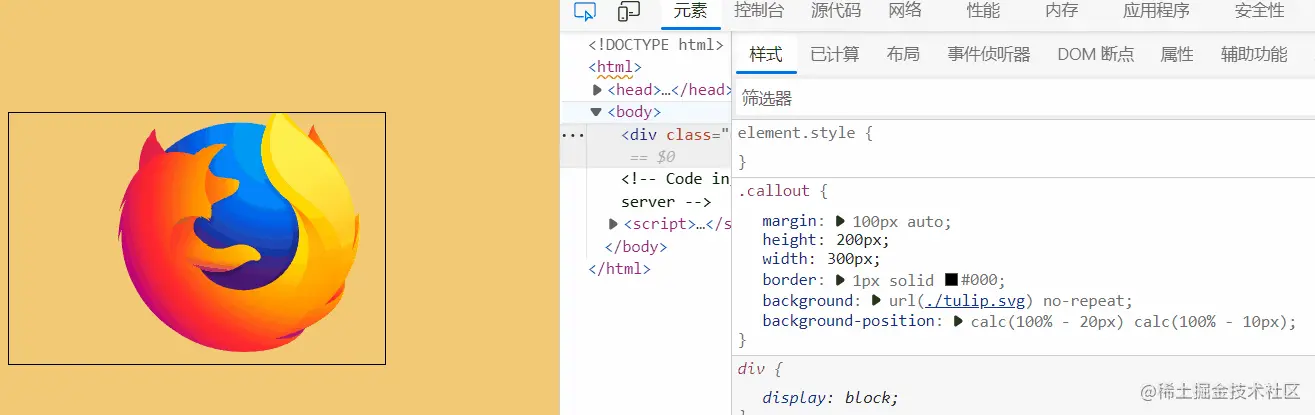Open the #000 border color swatch
The height and width of the screenshot is (415, 1315).
[951, 280]
